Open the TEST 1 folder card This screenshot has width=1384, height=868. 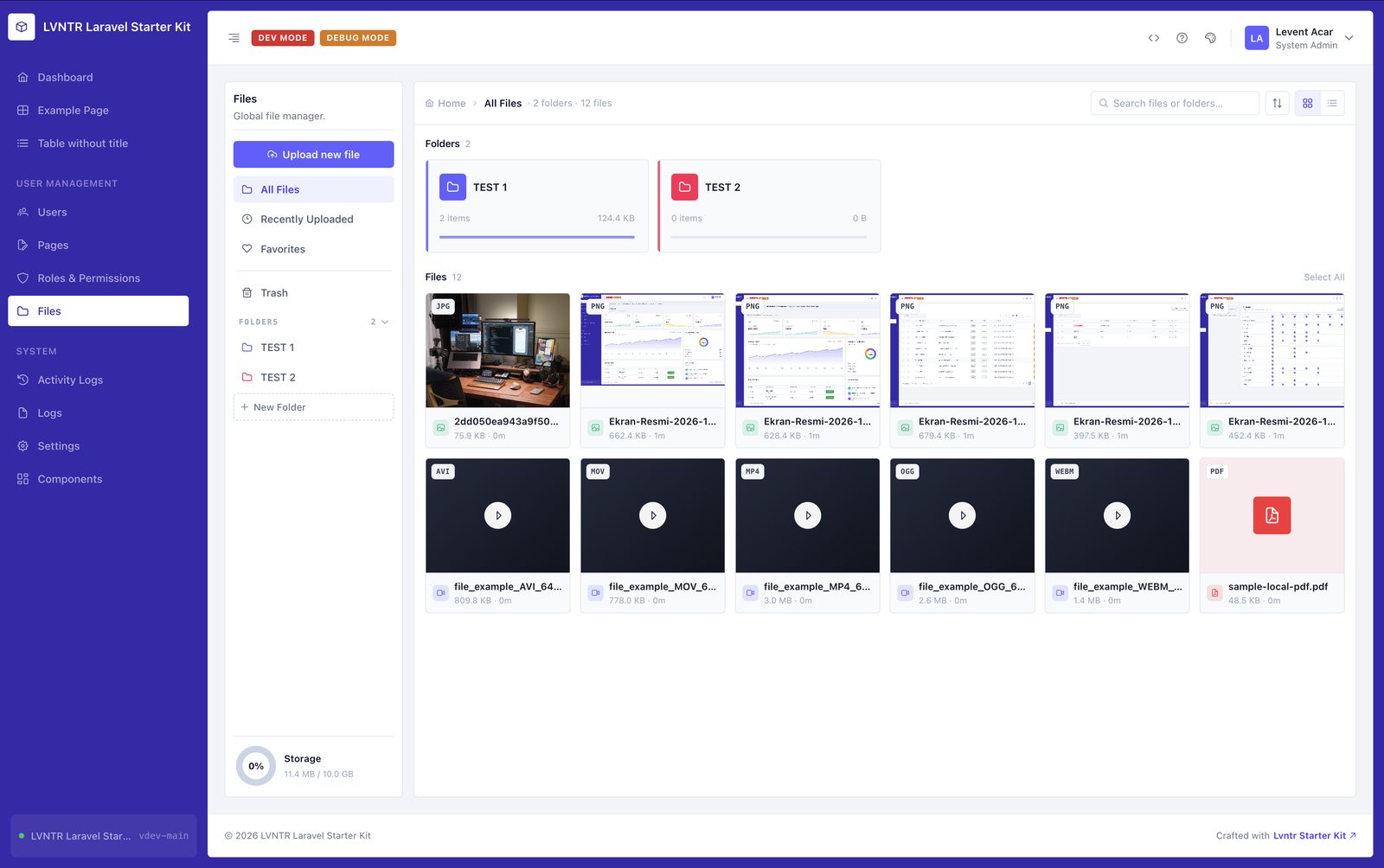point(537,206)
